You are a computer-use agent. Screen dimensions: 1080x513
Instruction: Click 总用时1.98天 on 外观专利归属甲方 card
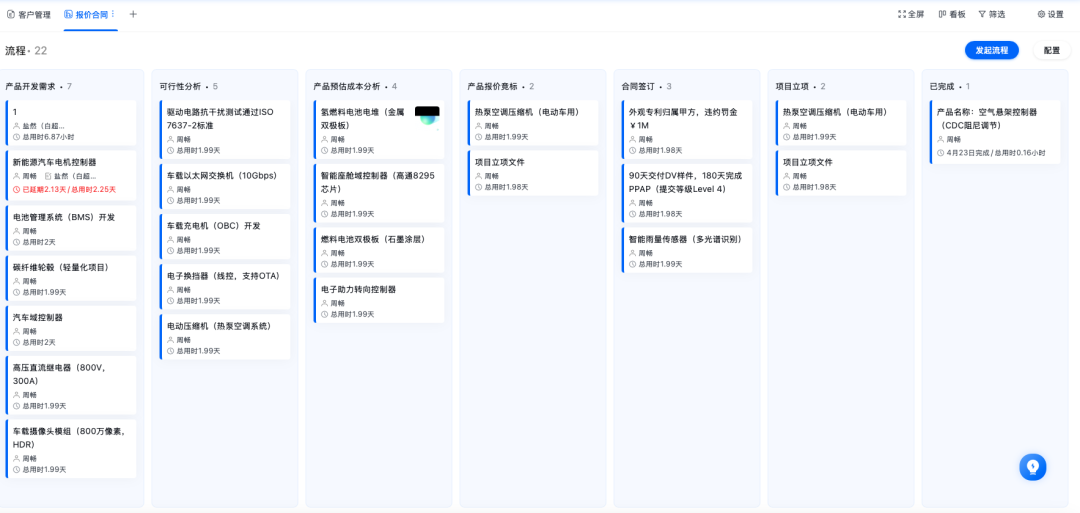(x=661, y=150)
